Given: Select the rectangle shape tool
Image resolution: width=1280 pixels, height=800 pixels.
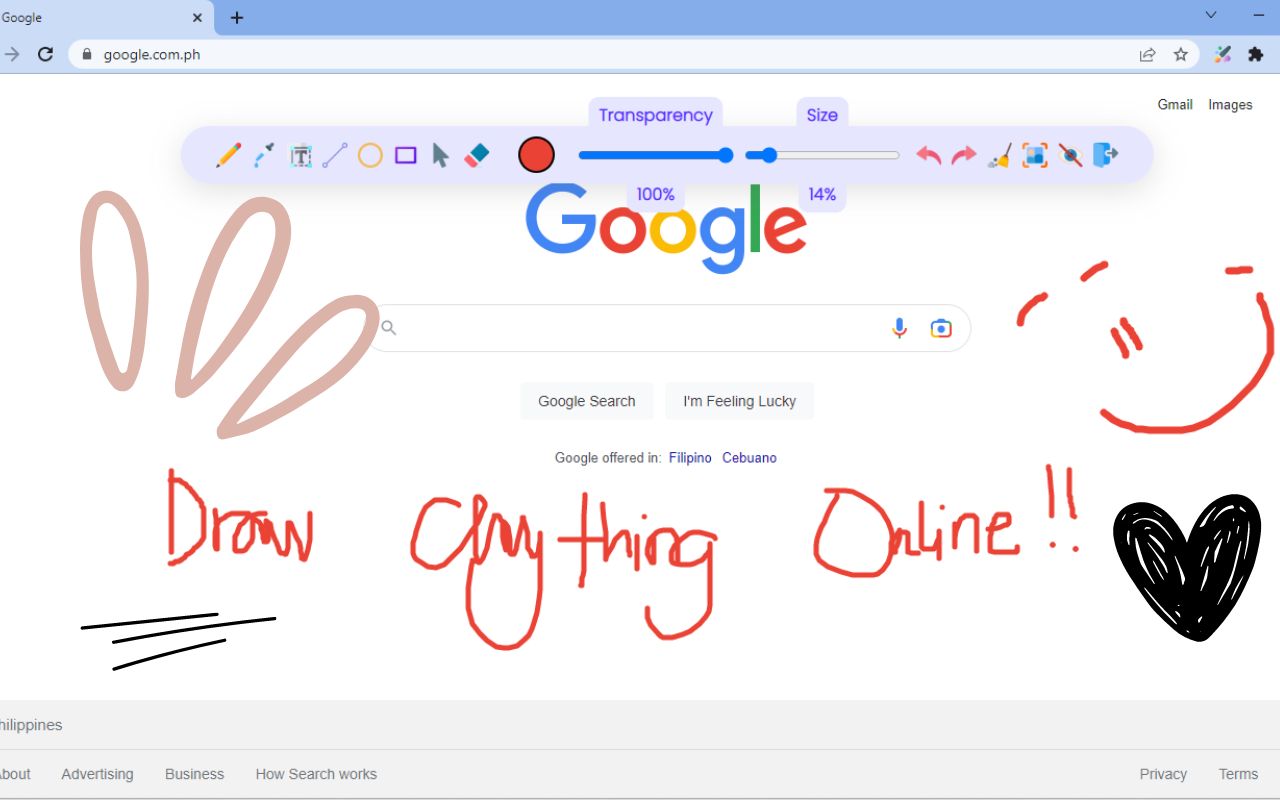Looking at the screenshot, I should pos(405,155).
